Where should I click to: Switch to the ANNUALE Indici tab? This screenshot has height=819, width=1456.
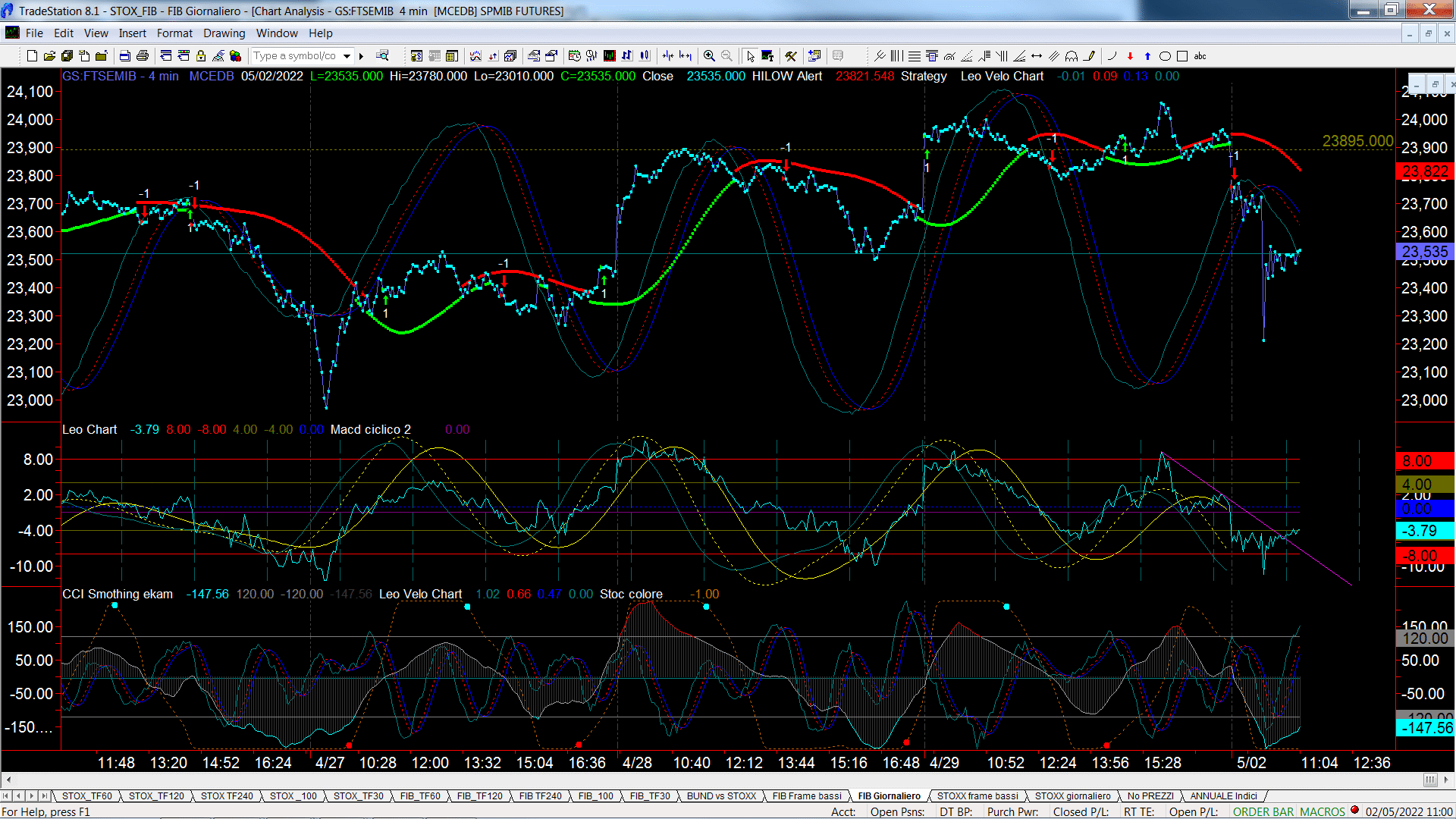click(1223, 795)
